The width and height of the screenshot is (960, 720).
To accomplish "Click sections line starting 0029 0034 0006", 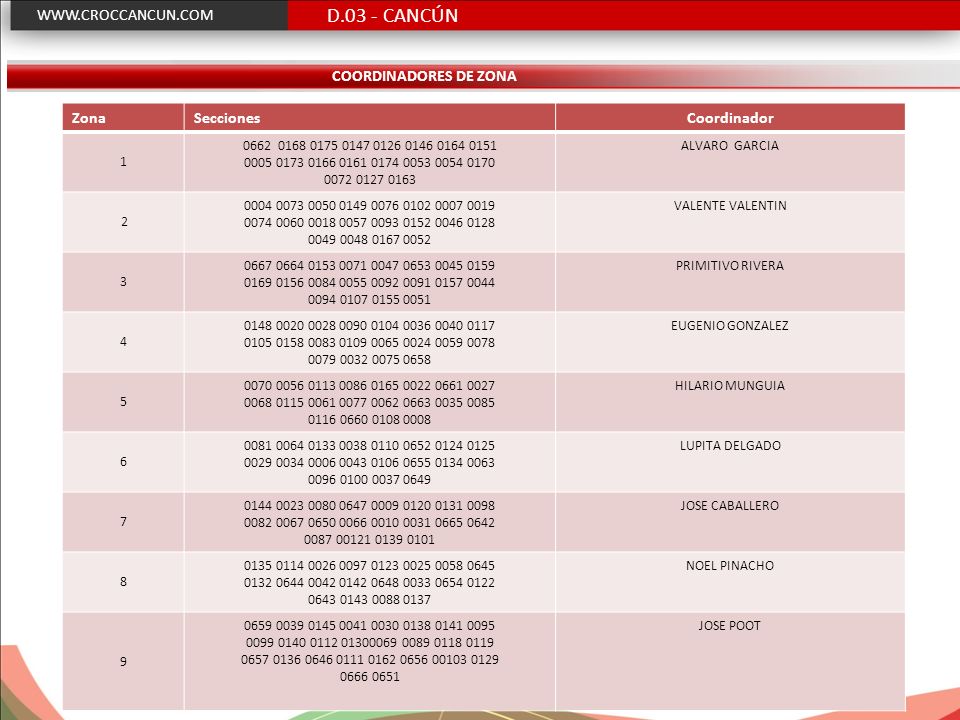I will click(370, 463).
